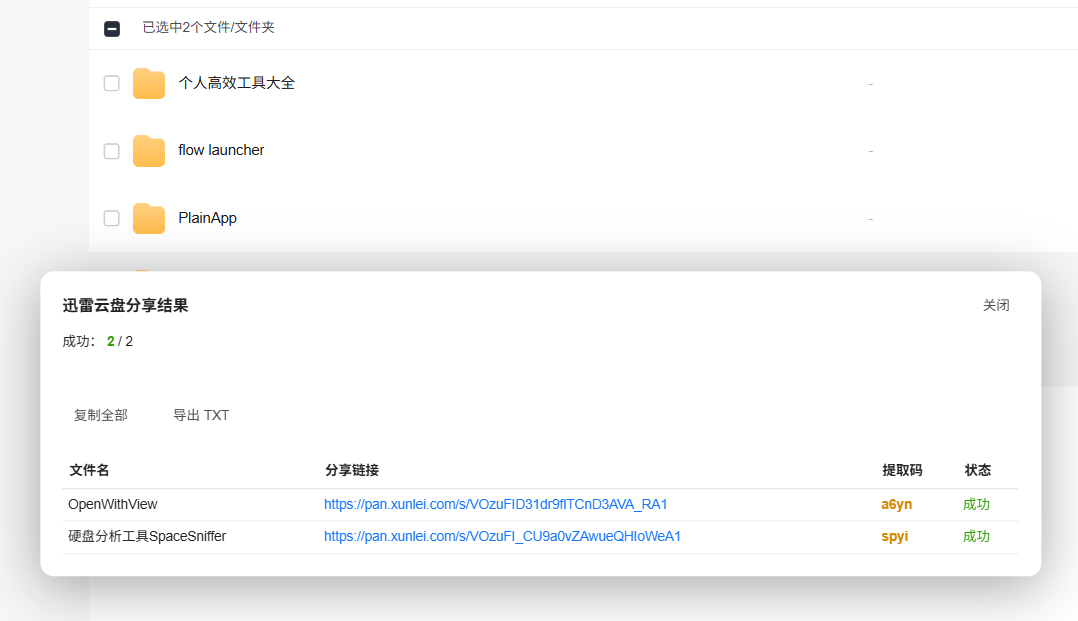Viewport: 1078px width, 621px height.
Task: Click the 成功: 2 / 2 counter
Action: click(98, 342)
